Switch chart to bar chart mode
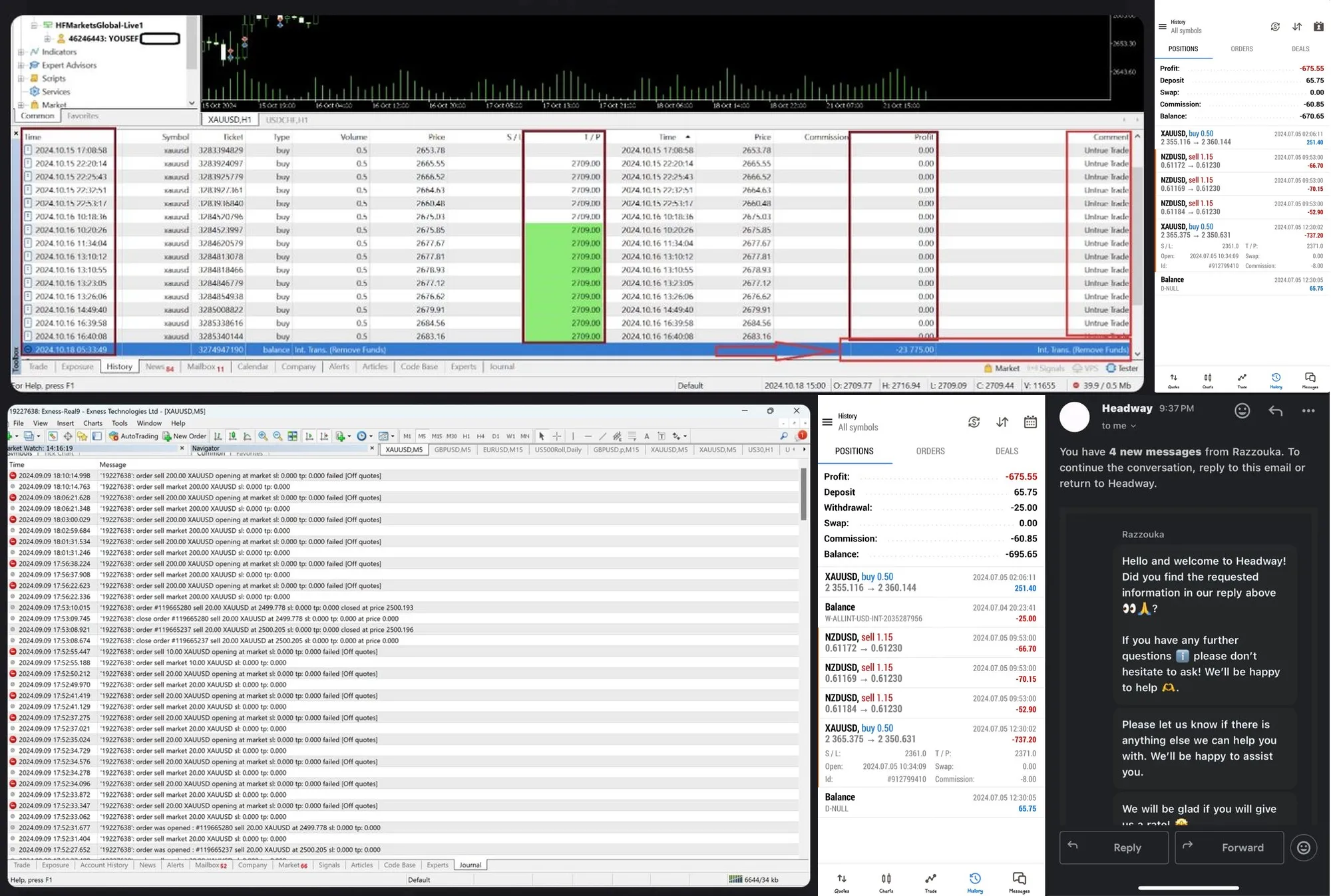 218,436
